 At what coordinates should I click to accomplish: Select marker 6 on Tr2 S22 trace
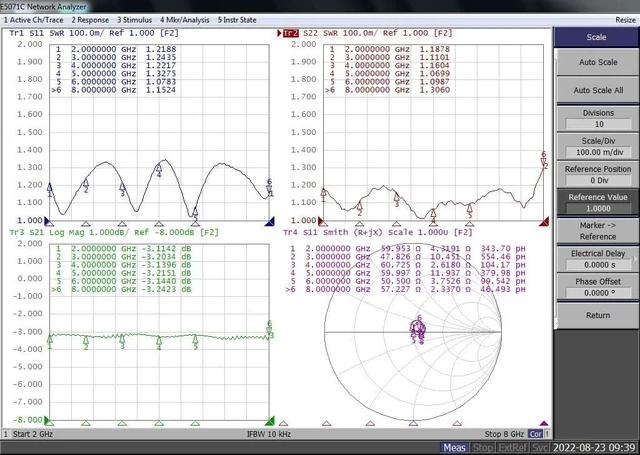click(544, 160)
